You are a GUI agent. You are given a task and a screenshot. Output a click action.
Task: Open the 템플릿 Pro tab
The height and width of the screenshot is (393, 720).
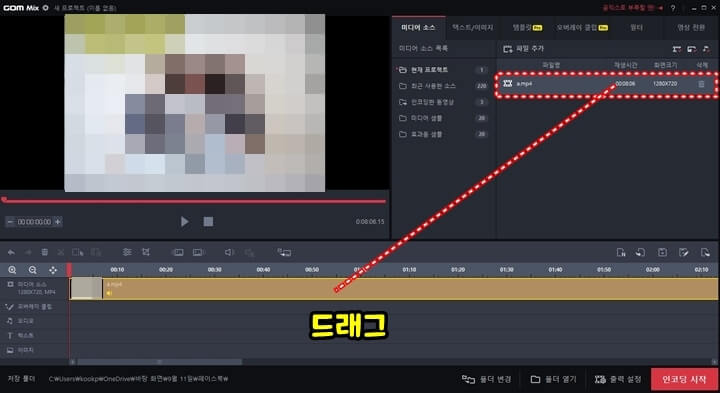point(527,28)
